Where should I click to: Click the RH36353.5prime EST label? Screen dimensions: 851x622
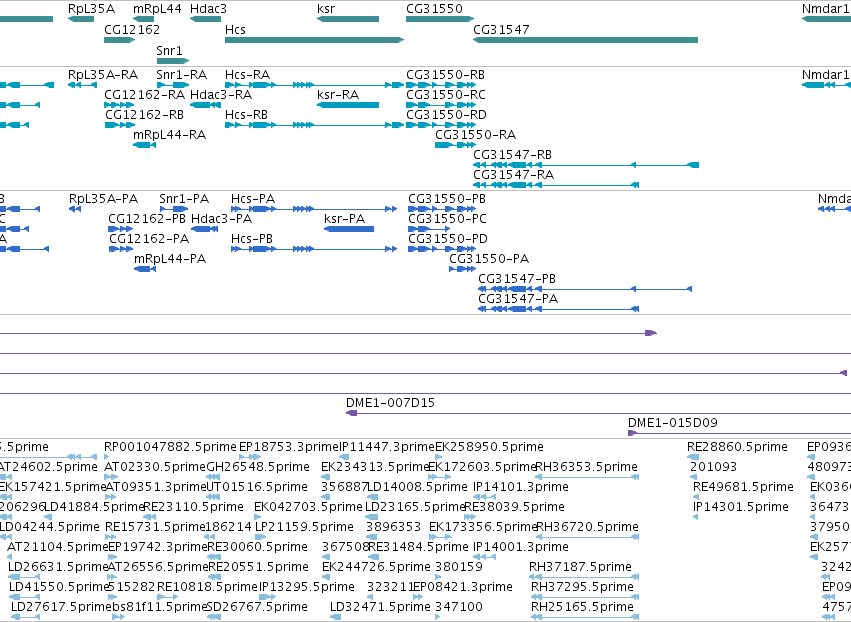point(587,467)
